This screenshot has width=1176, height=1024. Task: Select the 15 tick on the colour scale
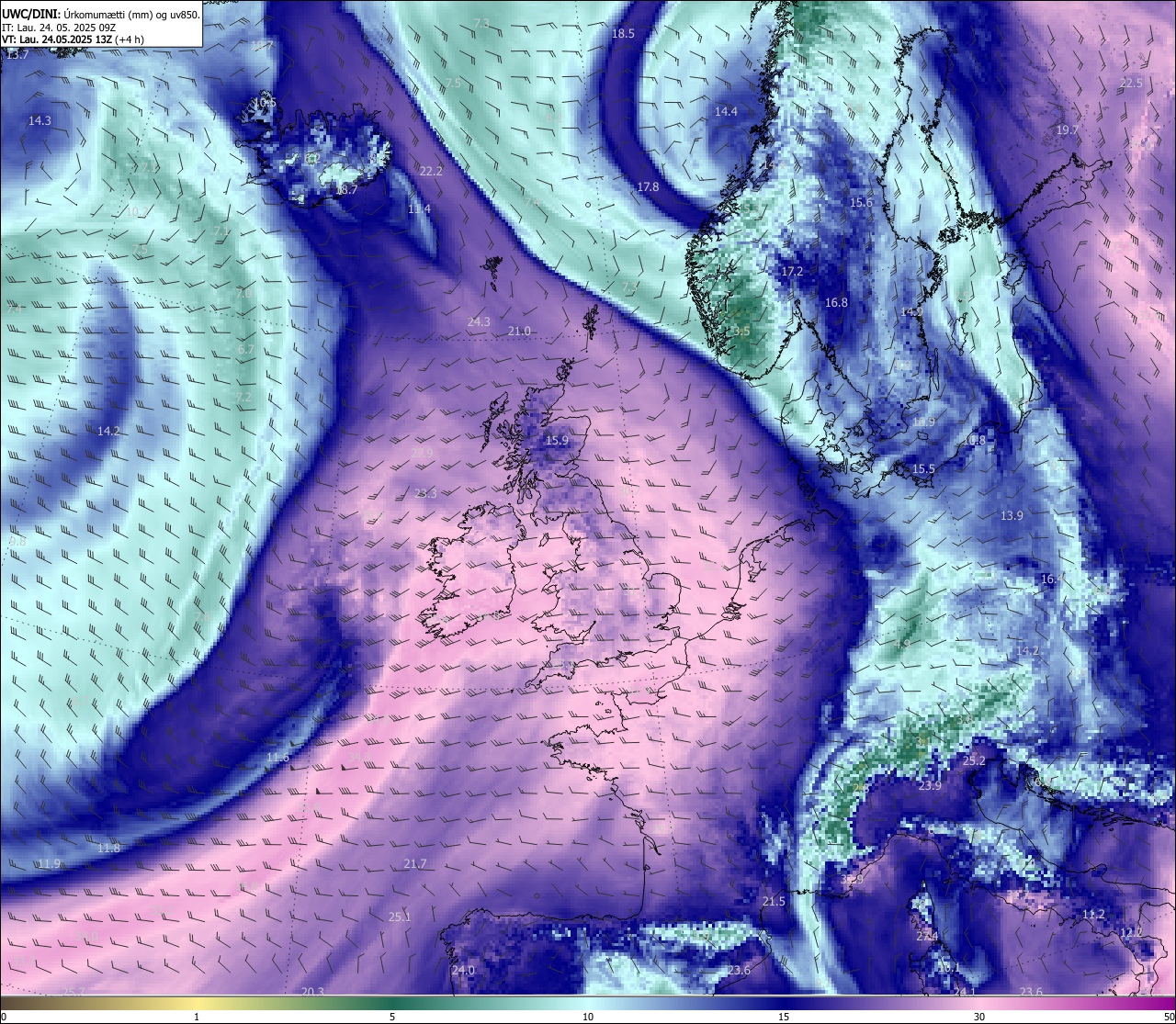784,1016
